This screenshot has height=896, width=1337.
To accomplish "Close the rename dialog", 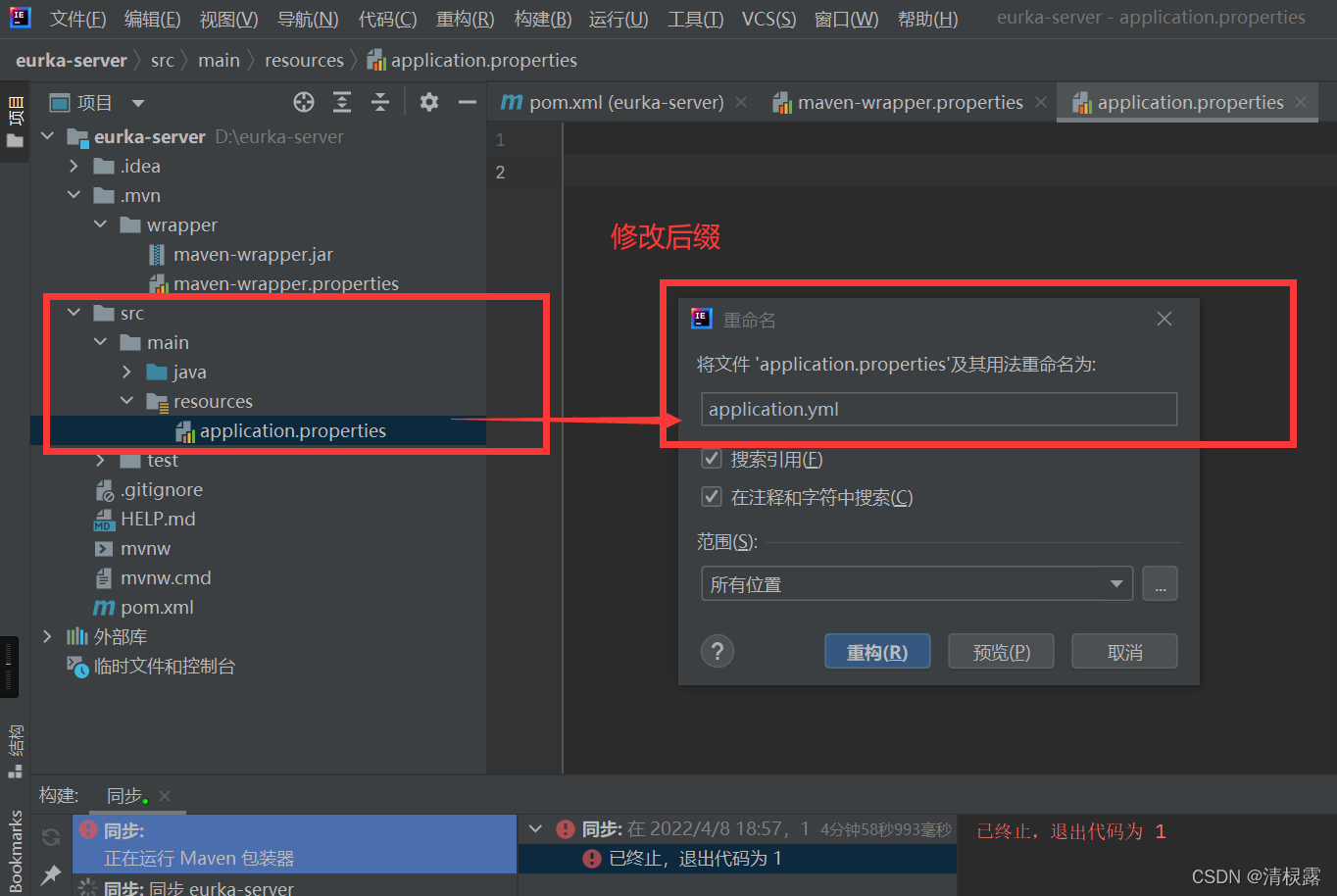I will click(x=1164, y=319).
